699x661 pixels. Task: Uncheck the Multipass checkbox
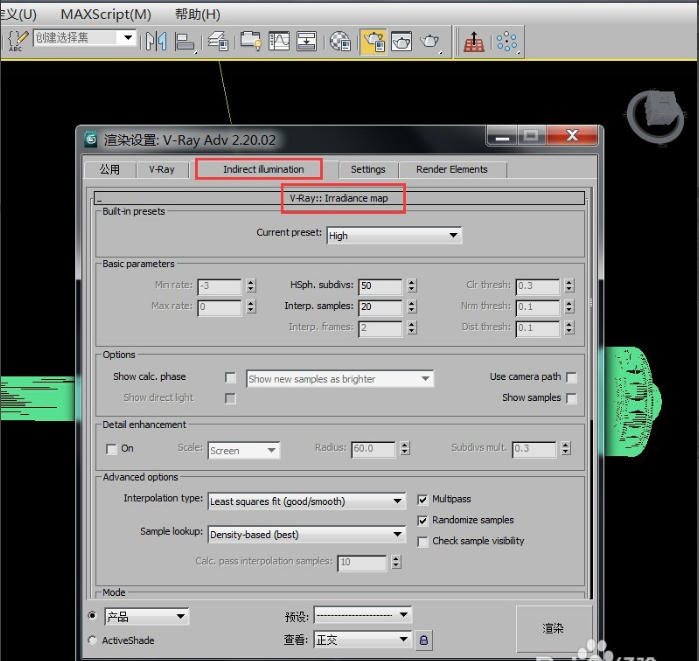(x=422, y=500)
